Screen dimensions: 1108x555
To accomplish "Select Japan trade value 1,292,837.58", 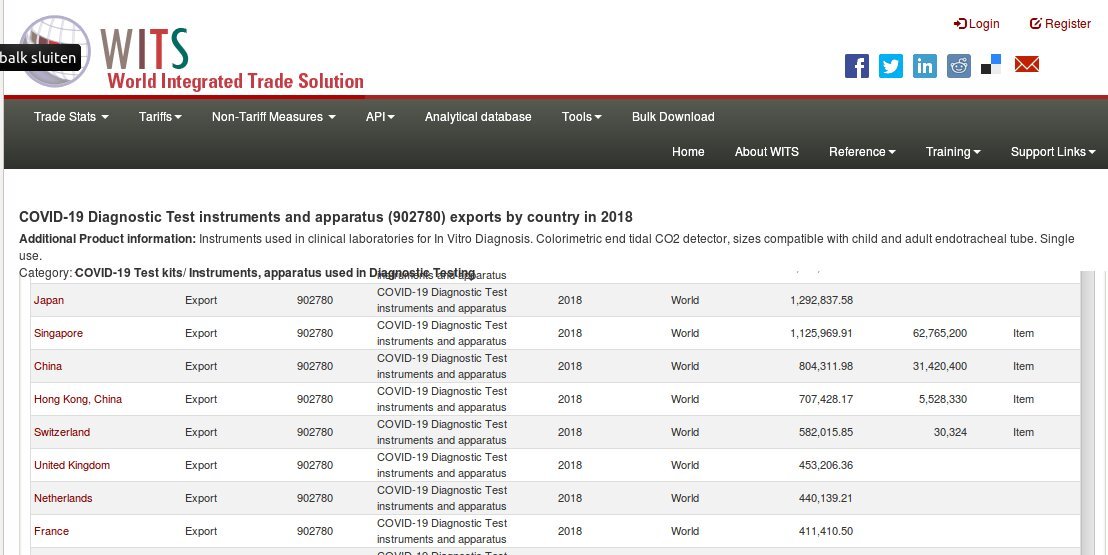I will [821, 300].
